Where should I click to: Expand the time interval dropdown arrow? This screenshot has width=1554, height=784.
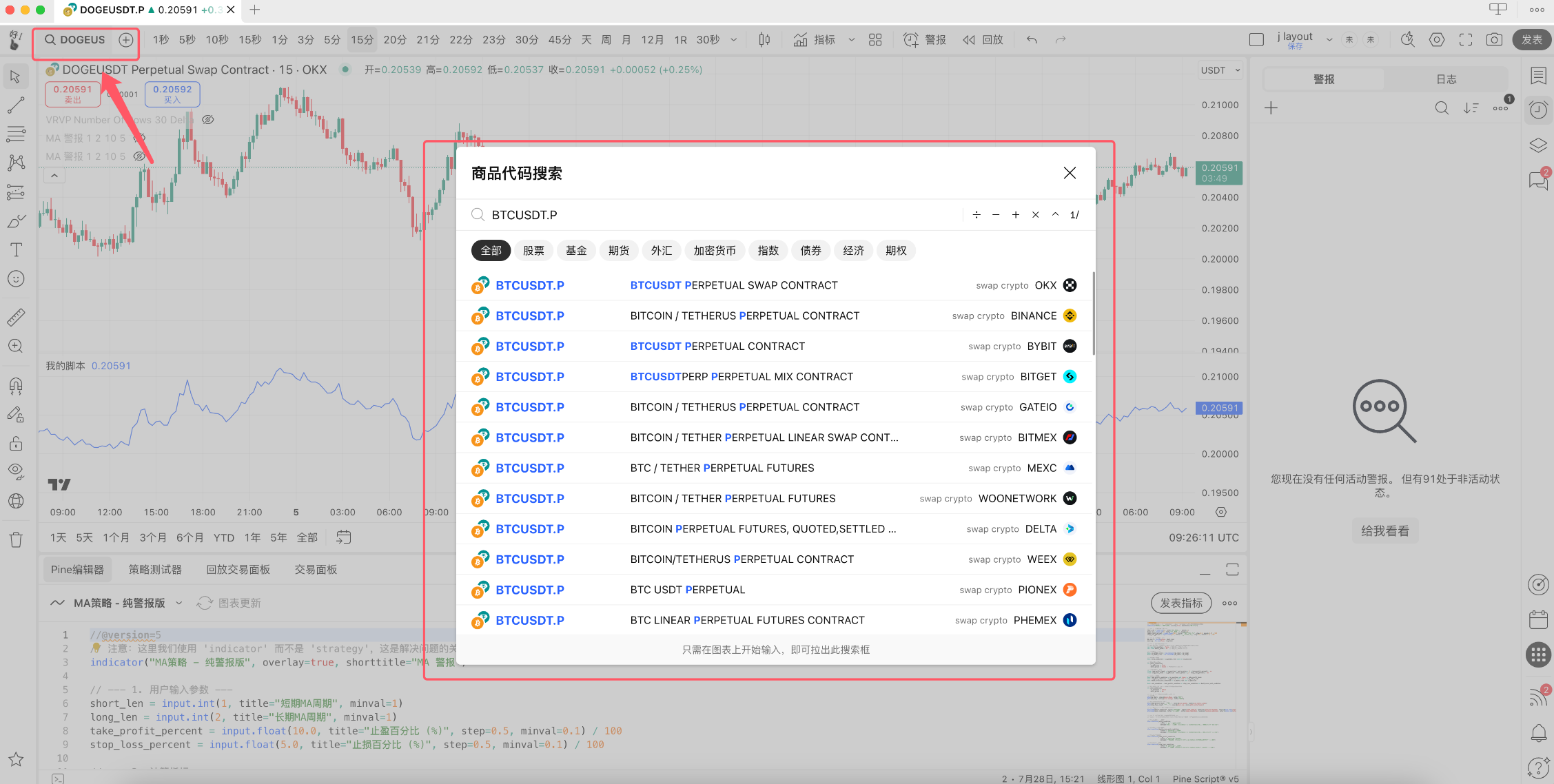tap(734, 40)
